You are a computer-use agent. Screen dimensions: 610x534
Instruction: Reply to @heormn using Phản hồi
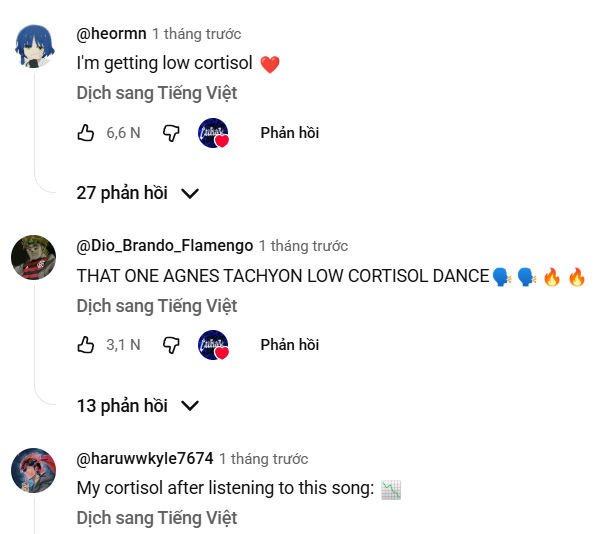click(289, 132)
